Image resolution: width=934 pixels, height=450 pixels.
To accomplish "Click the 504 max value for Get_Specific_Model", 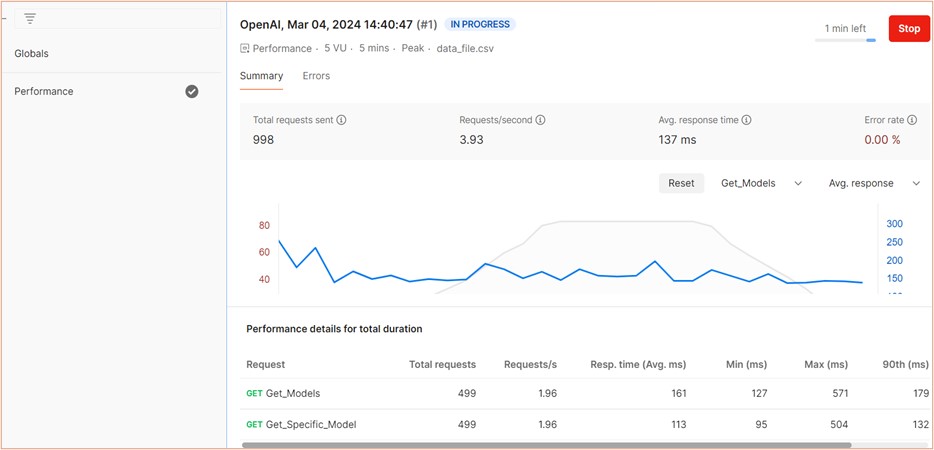I will [840, 424].
